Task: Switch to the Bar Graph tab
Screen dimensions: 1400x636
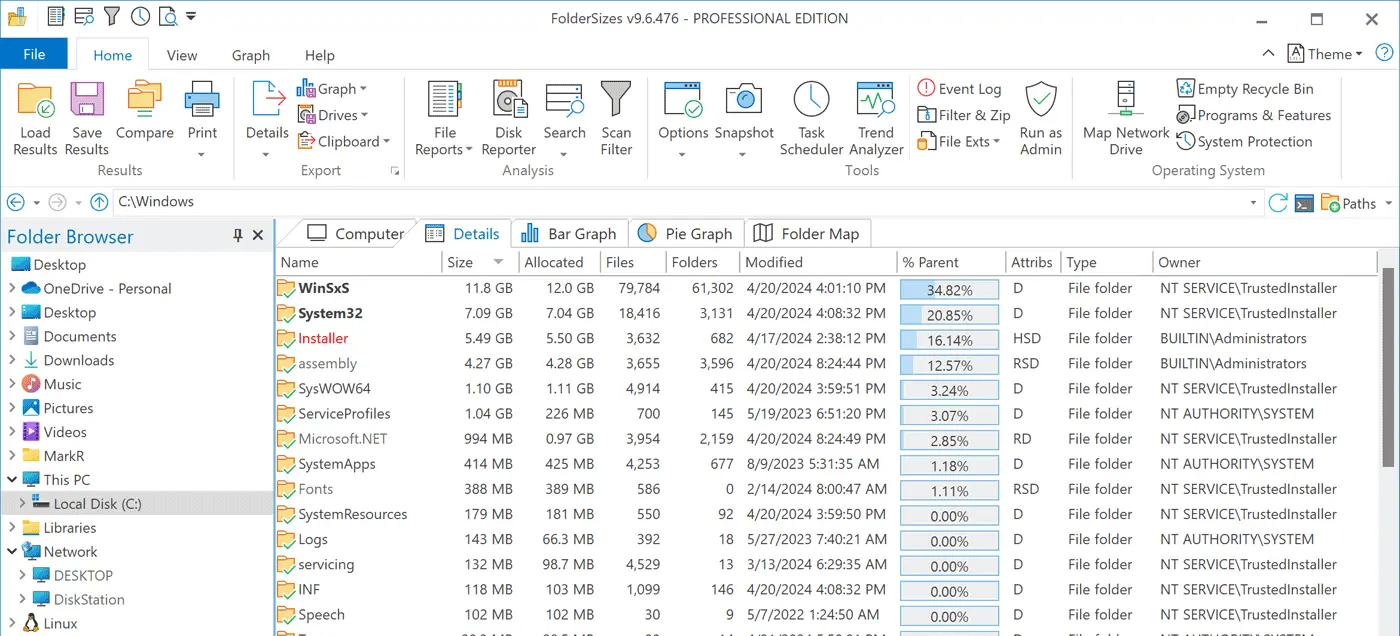Action: (x=568, y=233)
